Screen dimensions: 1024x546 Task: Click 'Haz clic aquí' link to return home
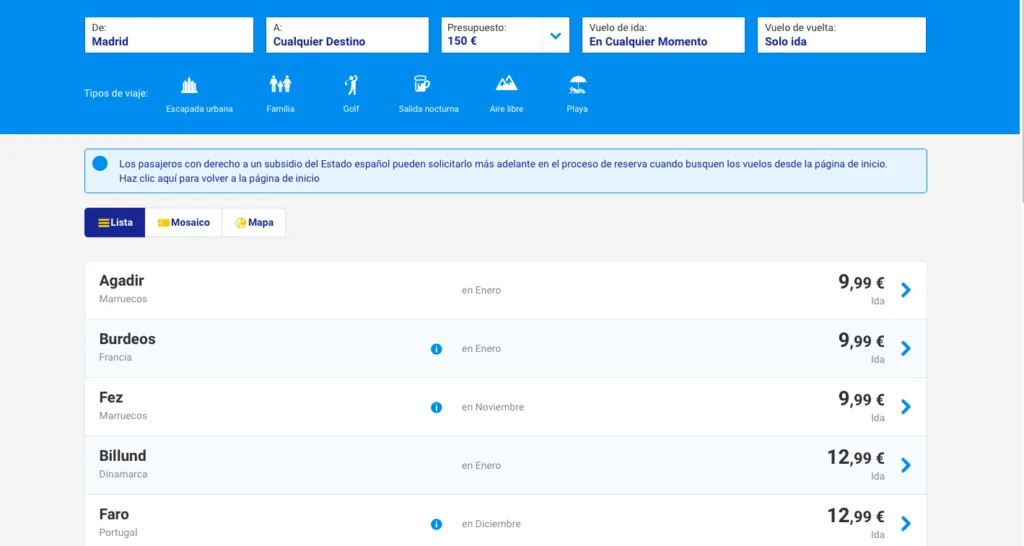tap(219, 178)
